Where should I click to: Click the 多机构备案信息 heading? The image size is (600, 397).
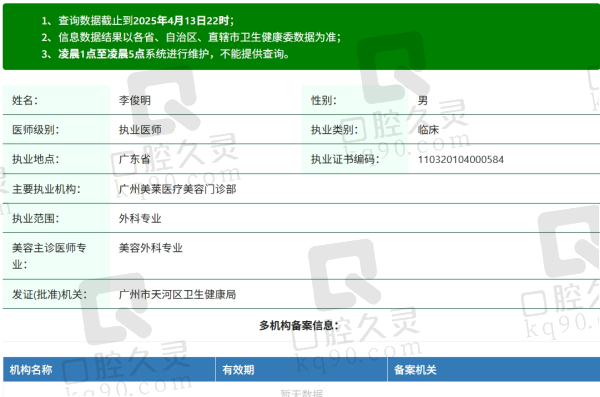(x=299, y=325)
